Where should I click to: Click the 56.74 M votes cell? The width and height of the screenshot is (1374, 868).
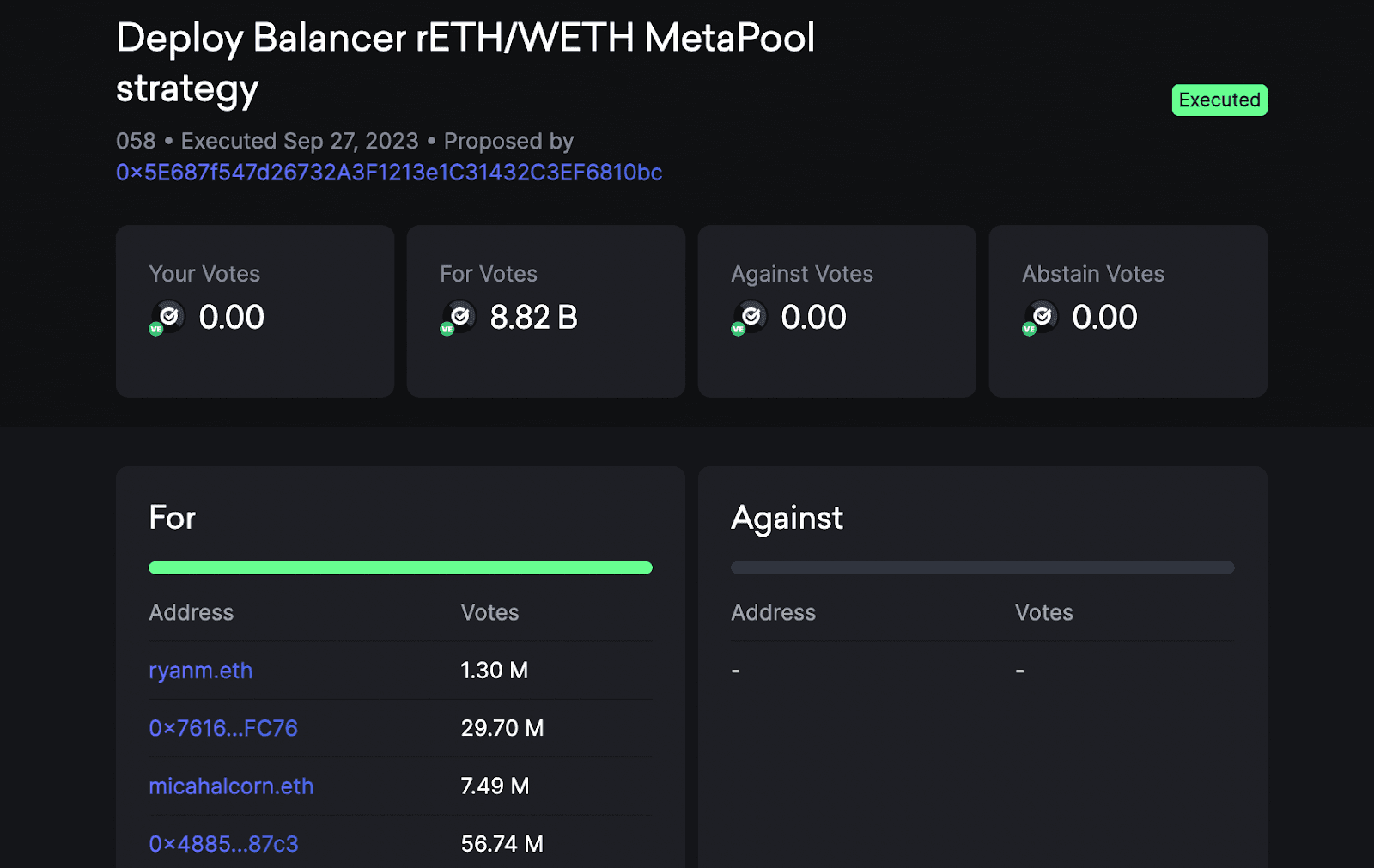[x=502, y=844]
